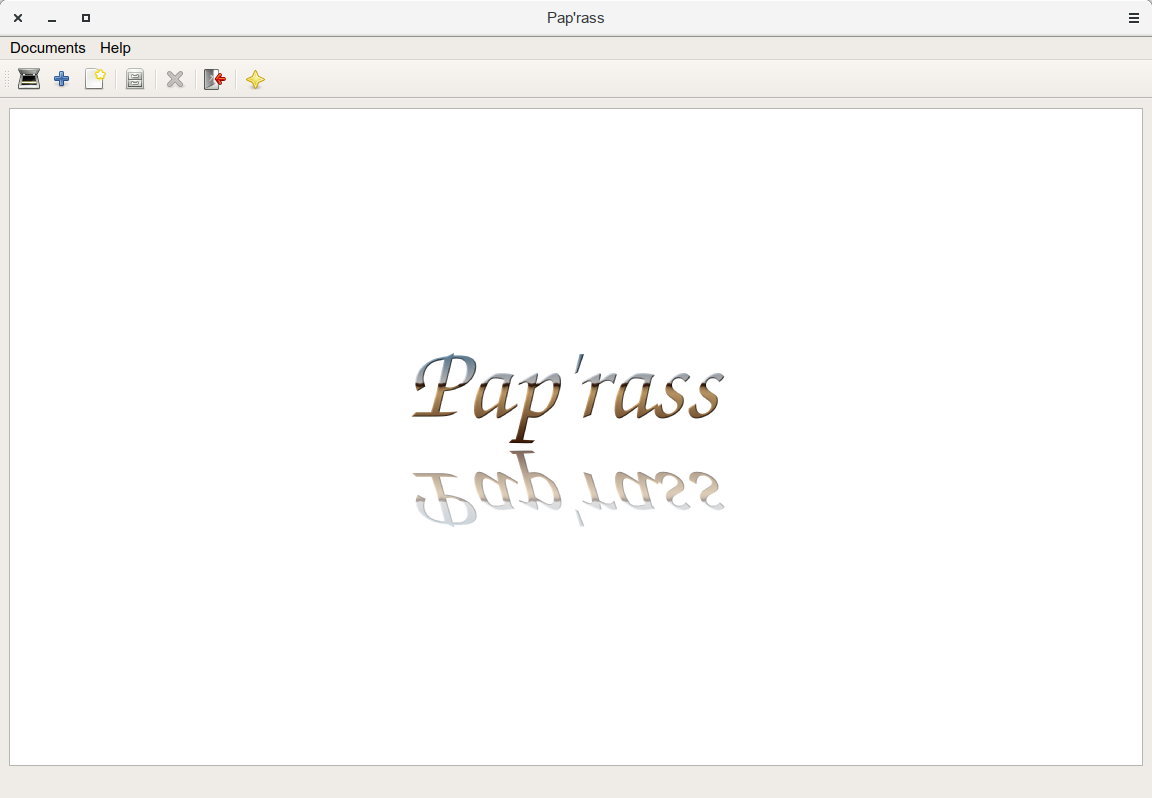The height and width of the screenshot is (798, 1152).
Task: Click the scanner icon in the toolbar
Action: point(29,79)
